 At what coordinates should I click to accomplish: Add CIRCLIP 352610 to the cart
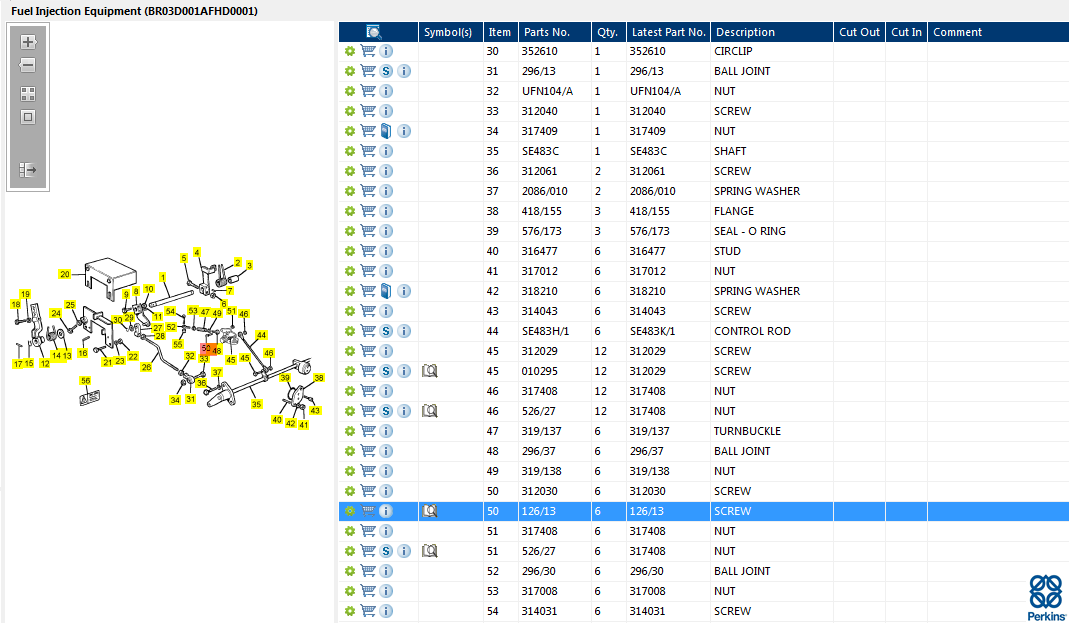point(367,51)
